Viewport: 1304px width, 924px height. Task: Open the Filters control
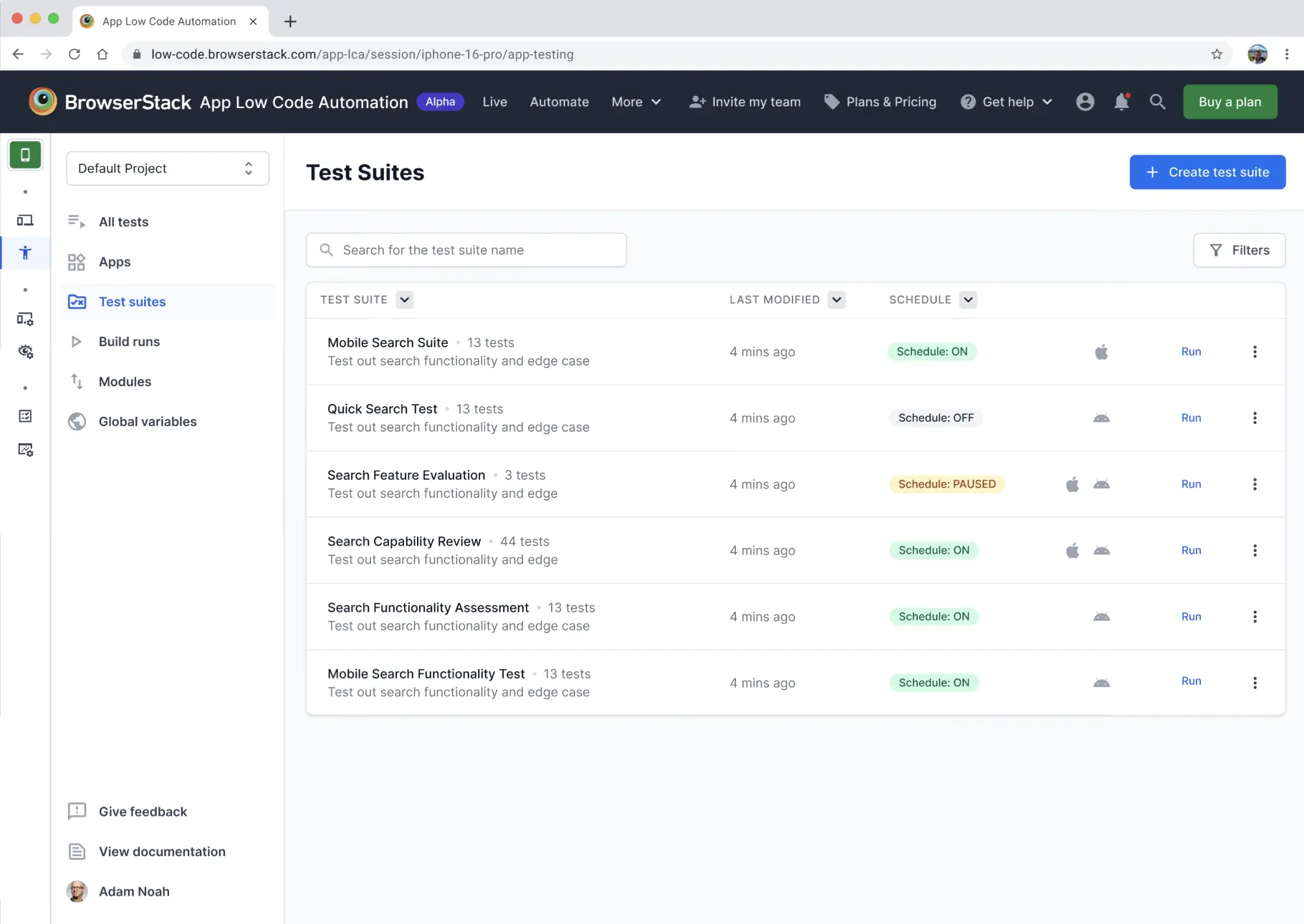1239,250
